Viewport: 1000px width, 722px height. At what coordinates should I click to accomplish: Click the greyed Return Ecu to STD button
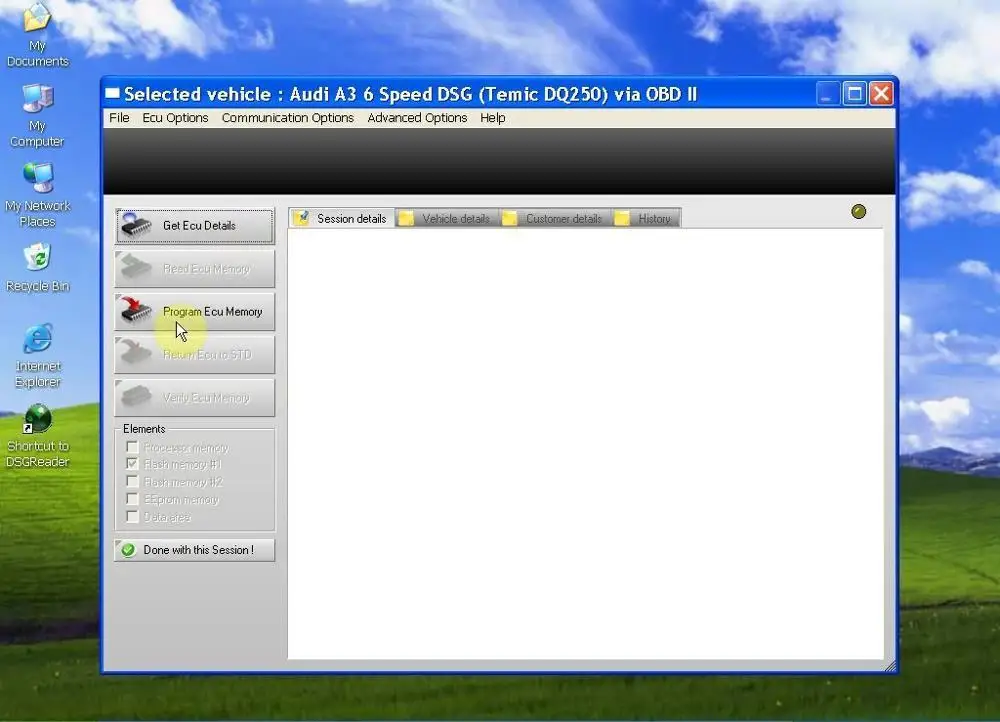click(x=195, y=355)
